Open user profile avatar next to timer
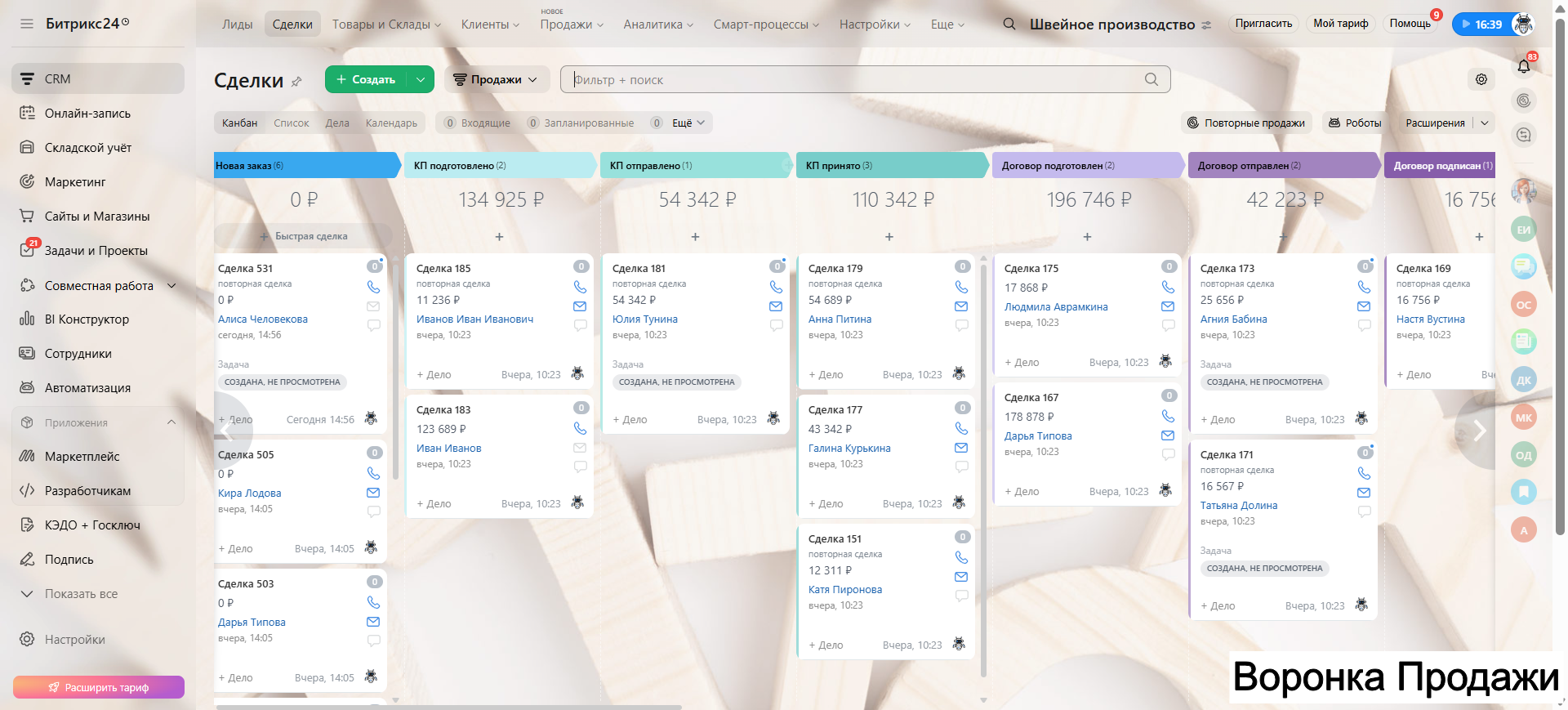Screen dimensions: 1568x710 1523,24
